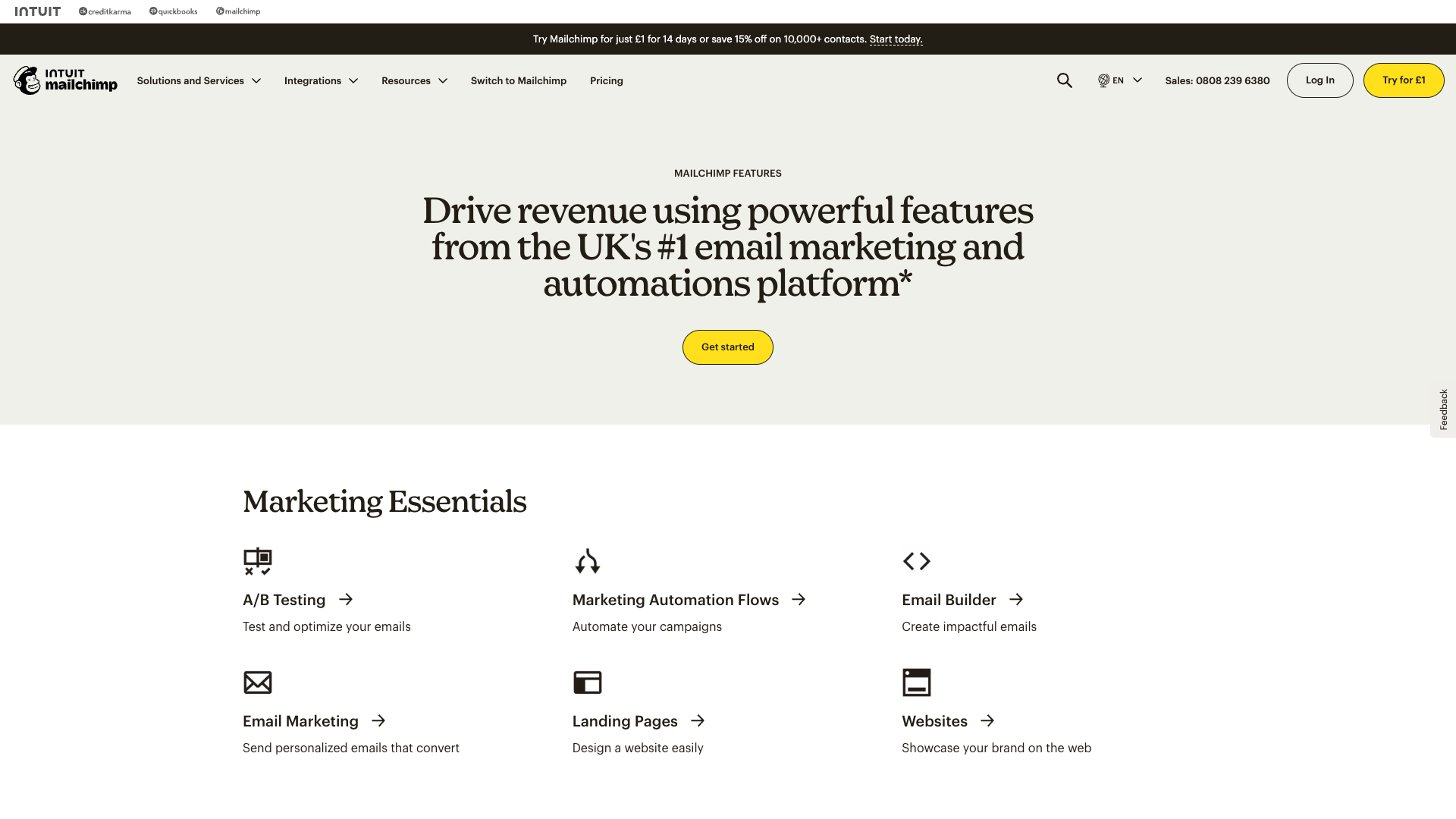1456x819 pixels.
Task: Click the small Mailchimp icon in top bar
Action: tap(238, 11)
